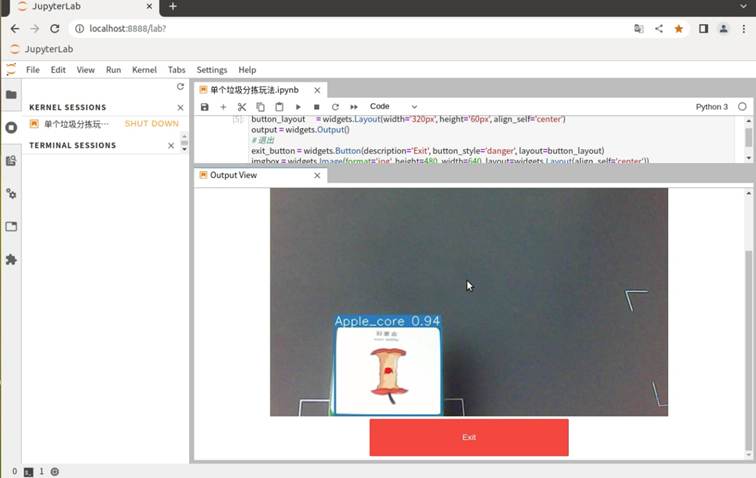Viewport: 756px width, 478px height.
Task: Restart kernel and run all cells icon
Action: point(354,107)
